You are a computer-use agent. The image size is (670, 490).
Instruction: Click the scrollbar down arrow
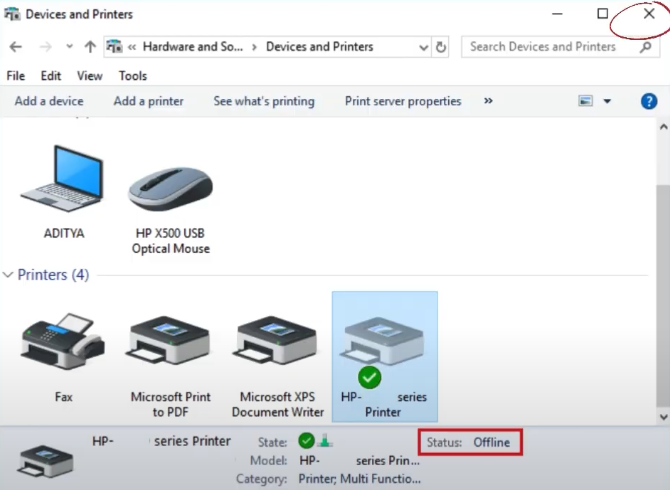(663, 417)
